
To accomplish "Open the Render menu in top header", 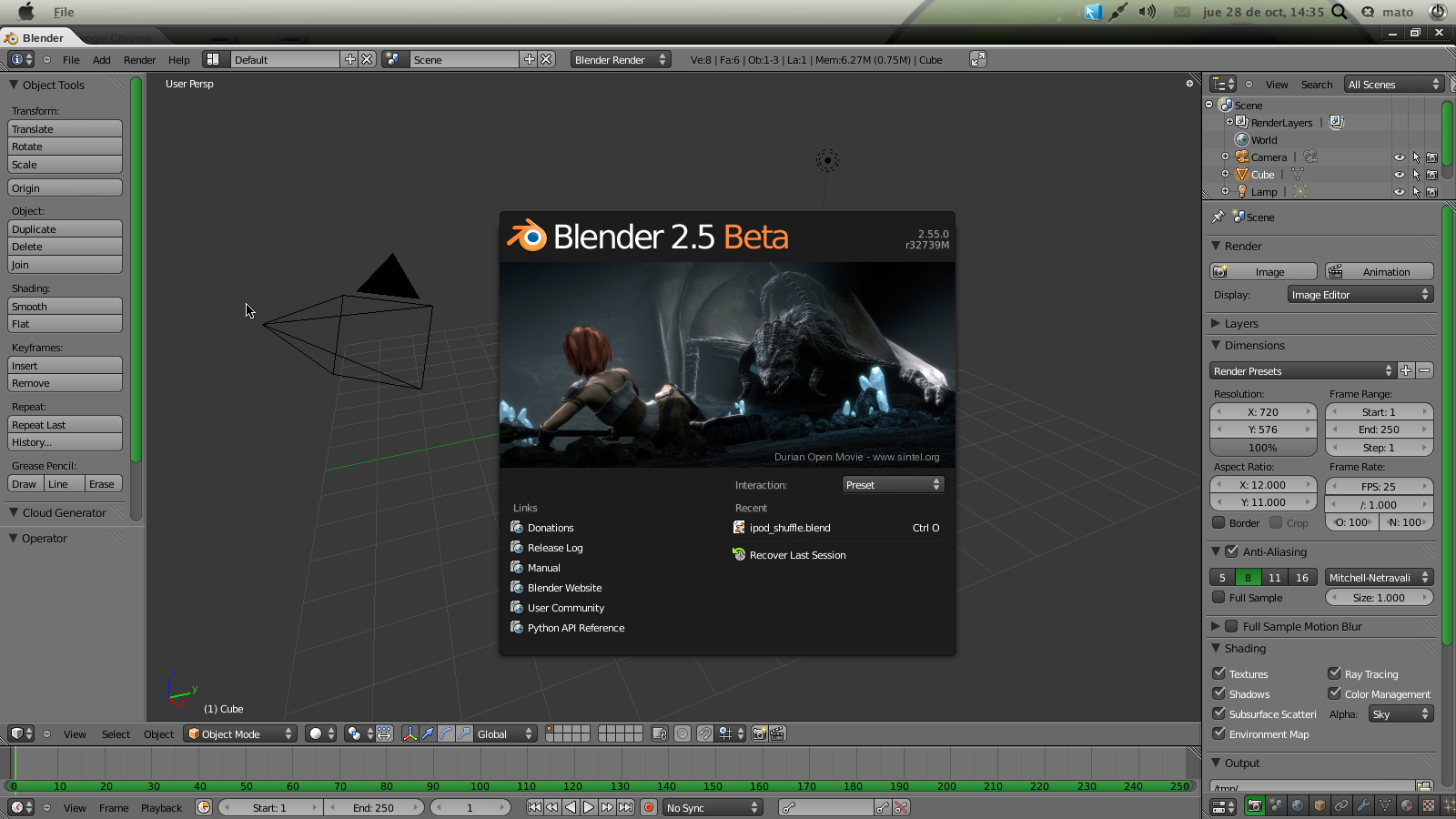I will coord(140,60).
